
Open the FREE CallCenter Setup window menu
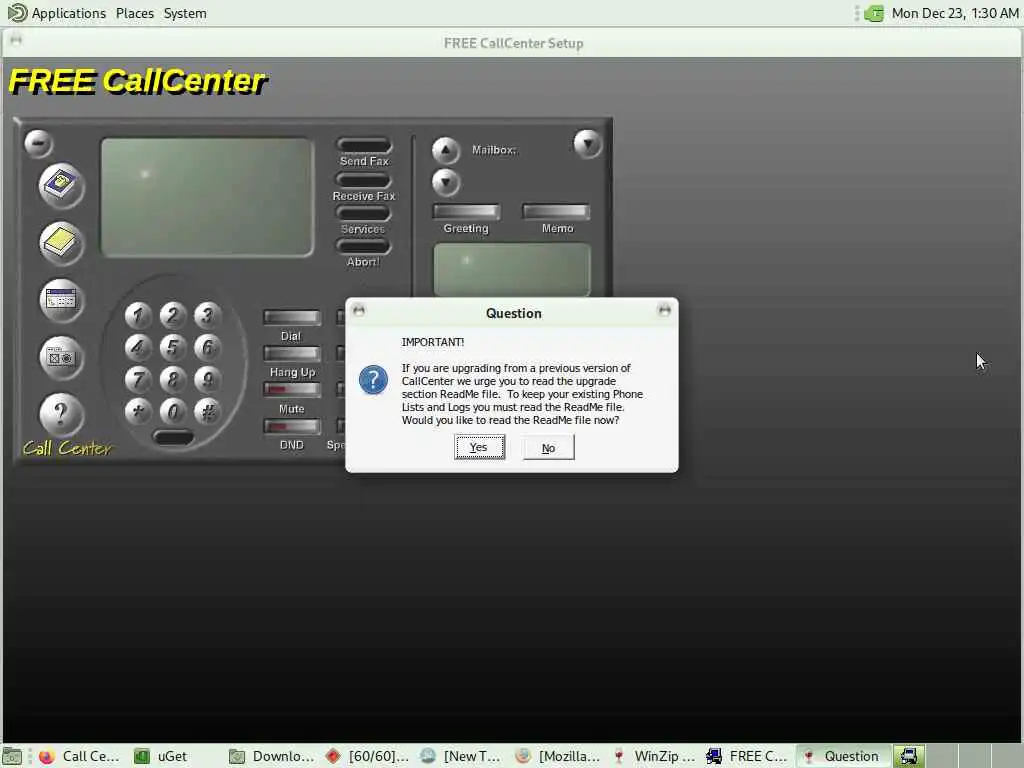coord(16,40)
